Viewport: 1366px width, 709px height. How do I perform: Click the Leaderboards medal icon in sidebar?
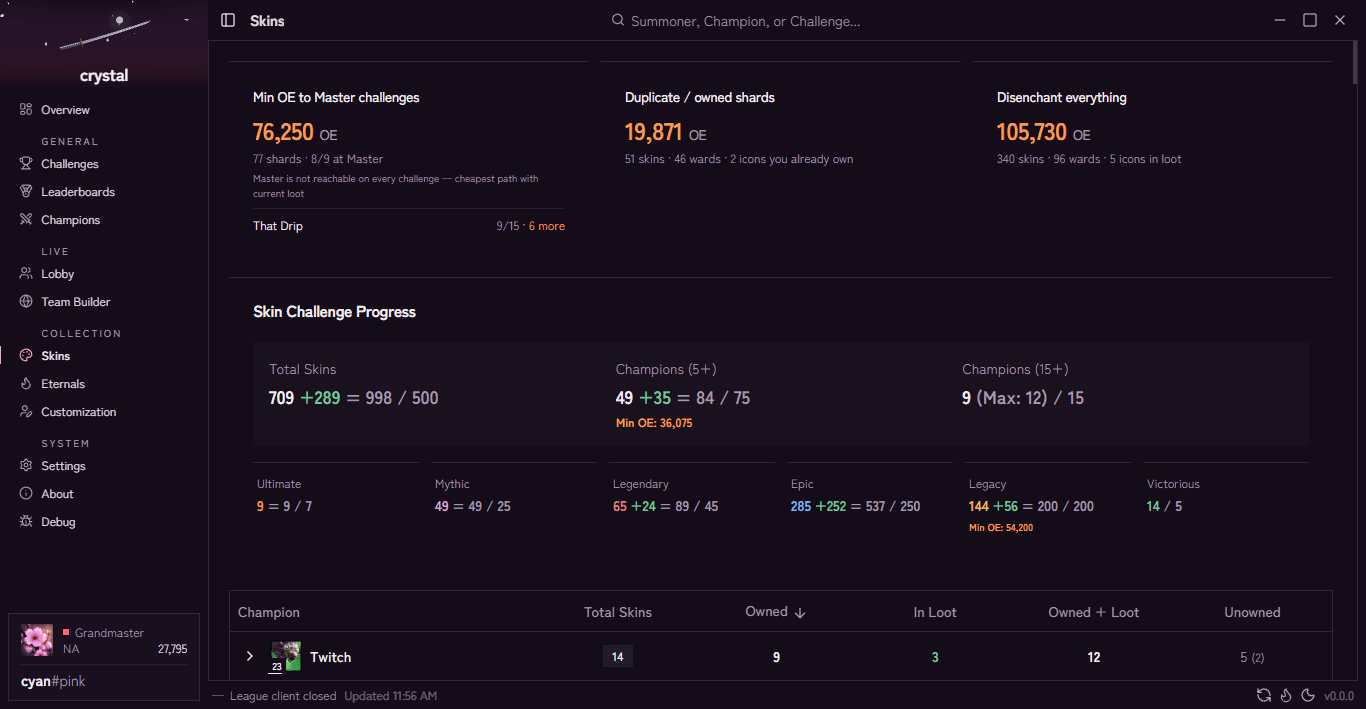[26, 192]
